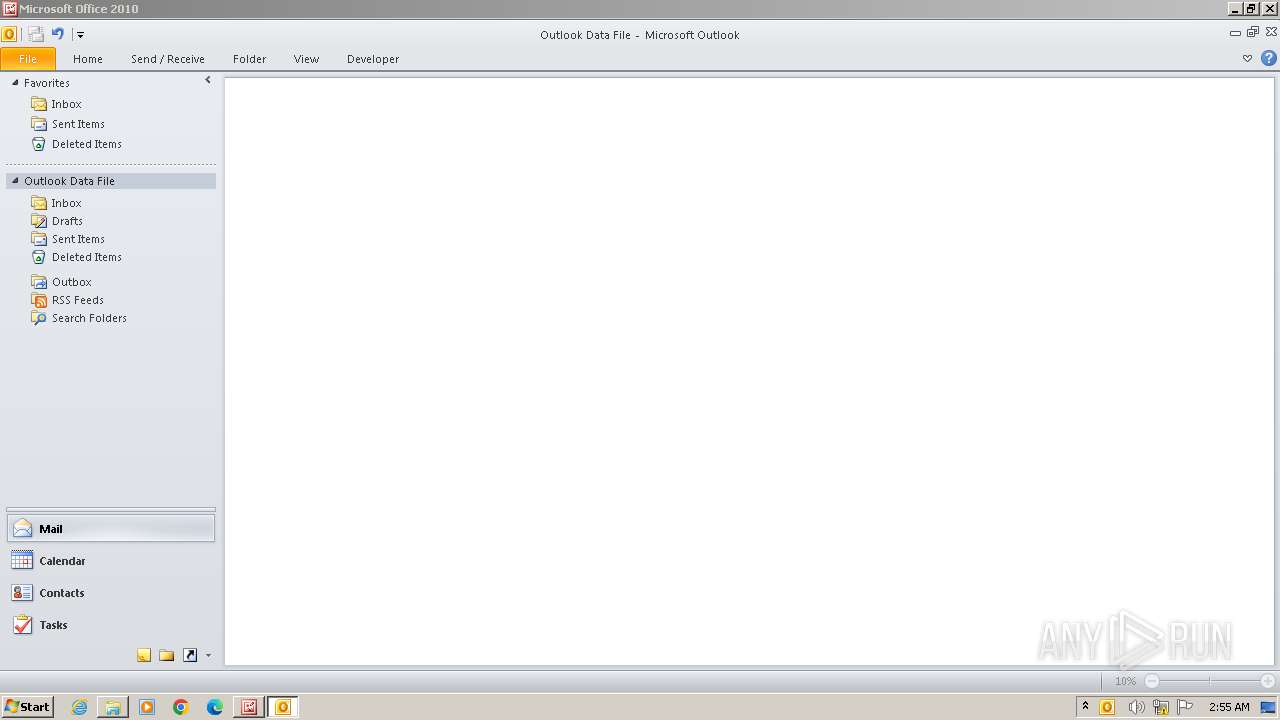The width and height of the screenshot is (1280, 720).
Task: Open the Notes icon in navigation pane
Action: click(144, 656)
